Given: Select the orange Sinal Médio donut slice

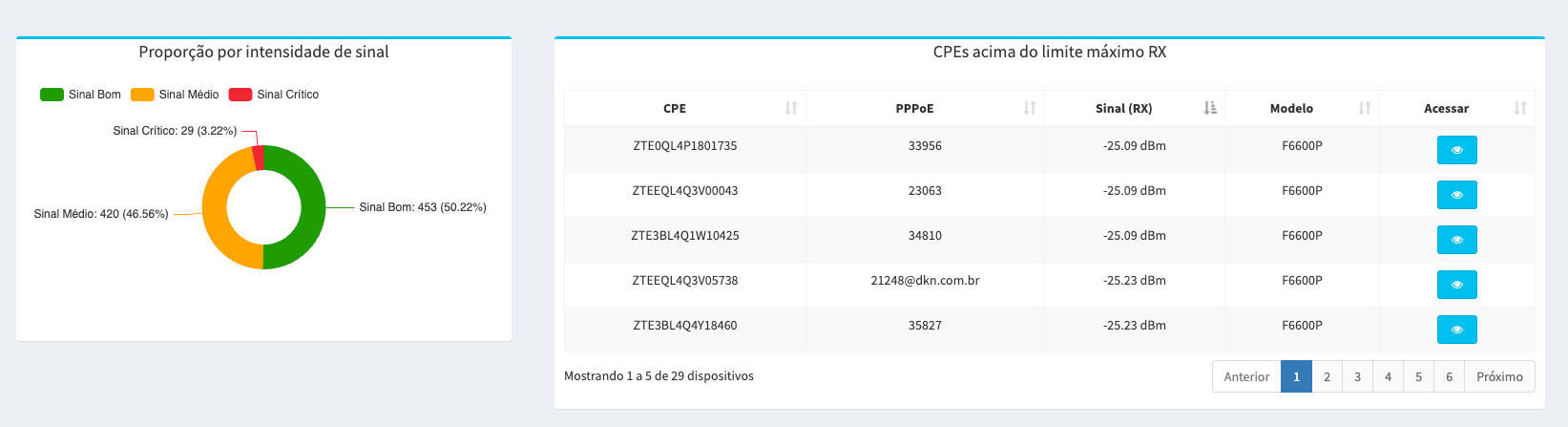Looking at the screenshot, I should 218,212.
